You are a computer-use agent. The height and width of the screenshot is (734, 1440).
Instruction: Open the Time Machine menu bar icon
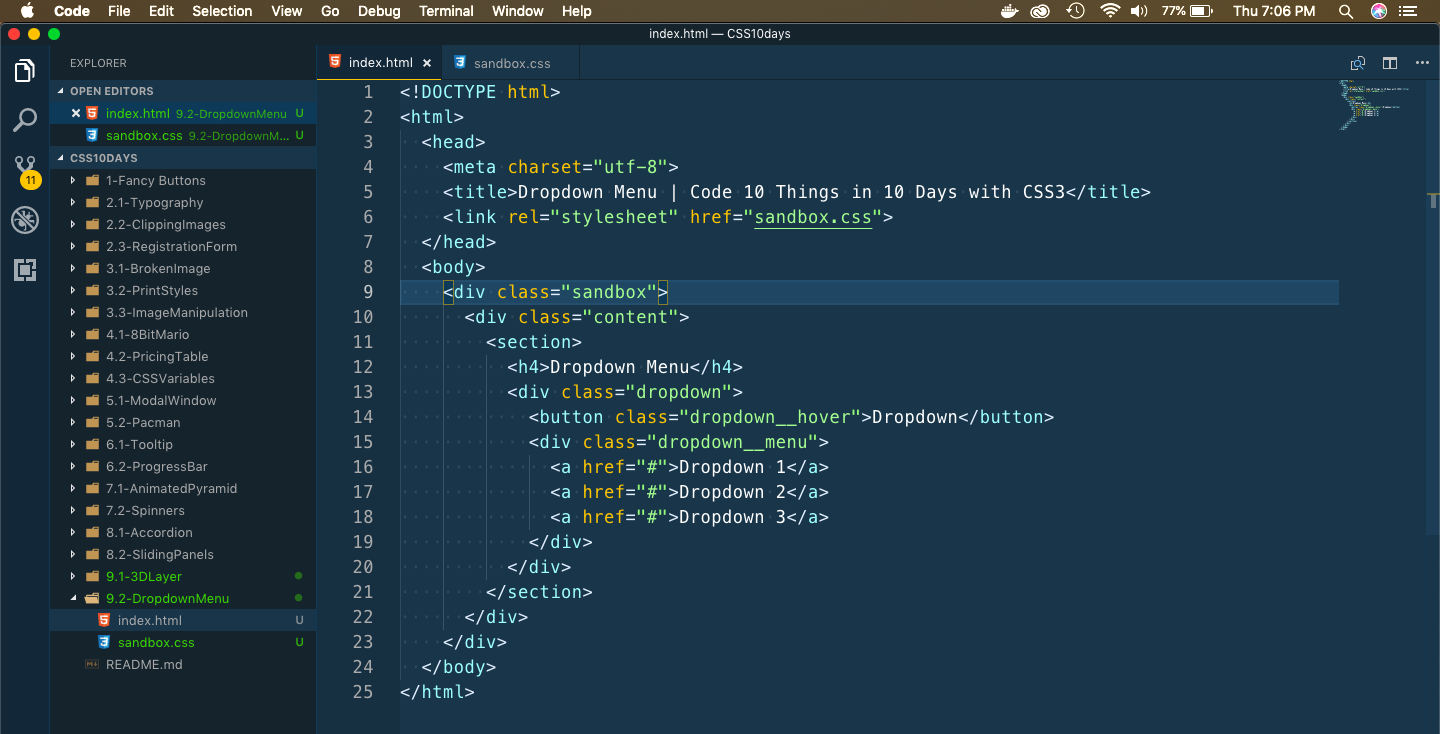[1075, 11]
